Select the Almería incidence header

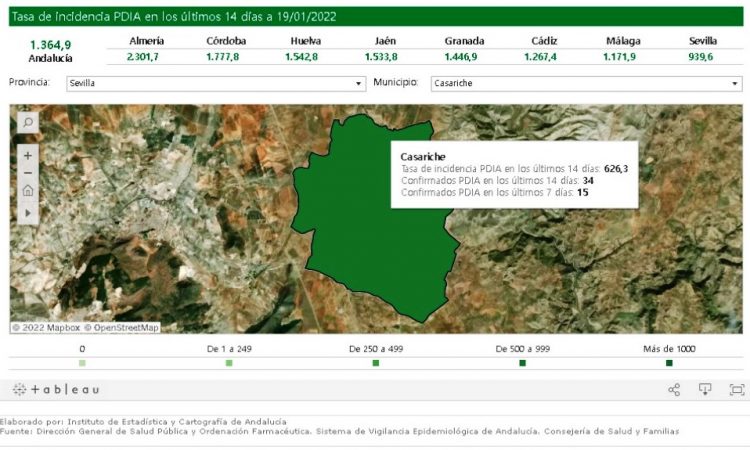click(x=147, y=41)
